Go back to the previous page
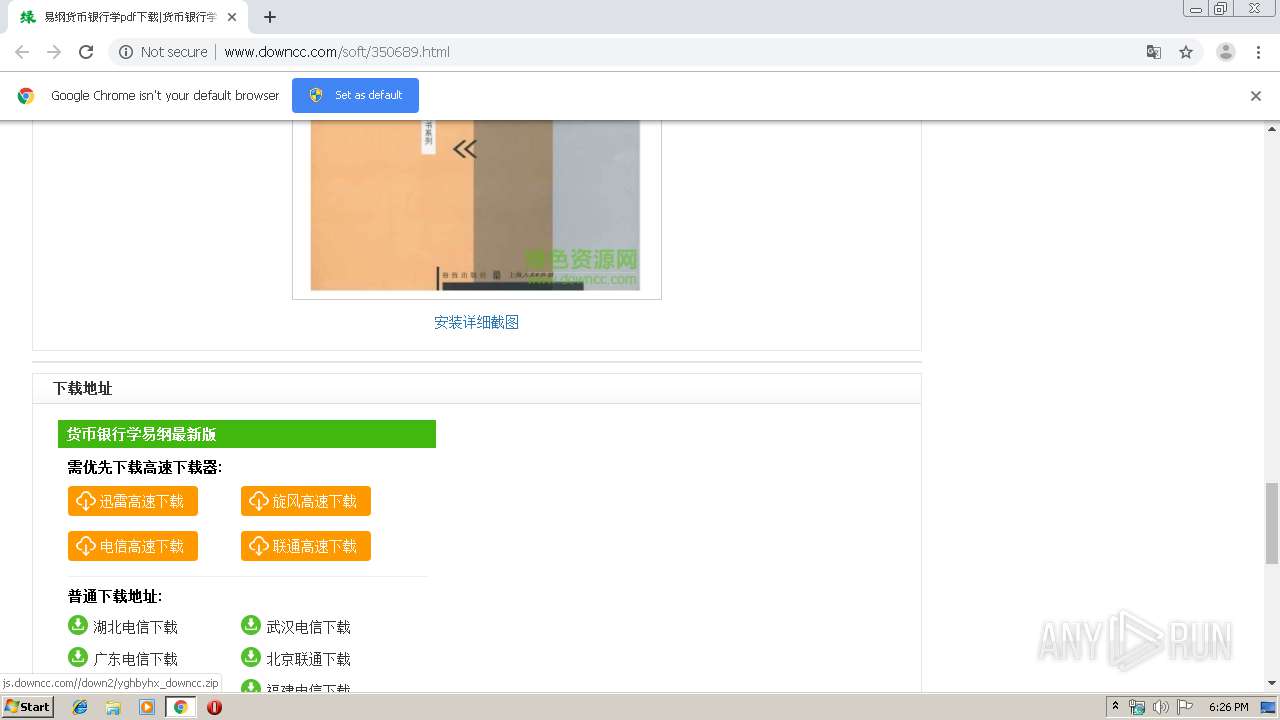The image size is (1280, 720). (x=22, y=52)
